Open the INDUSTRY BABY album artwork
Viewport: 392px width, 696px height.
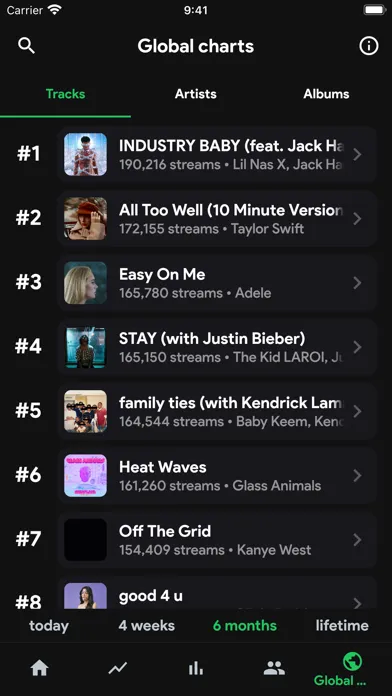(x=85, y=154)
